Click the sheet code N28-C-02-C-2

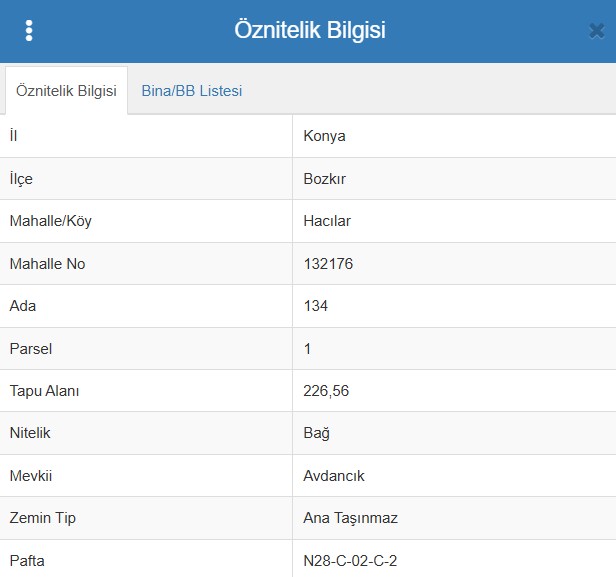350,561
